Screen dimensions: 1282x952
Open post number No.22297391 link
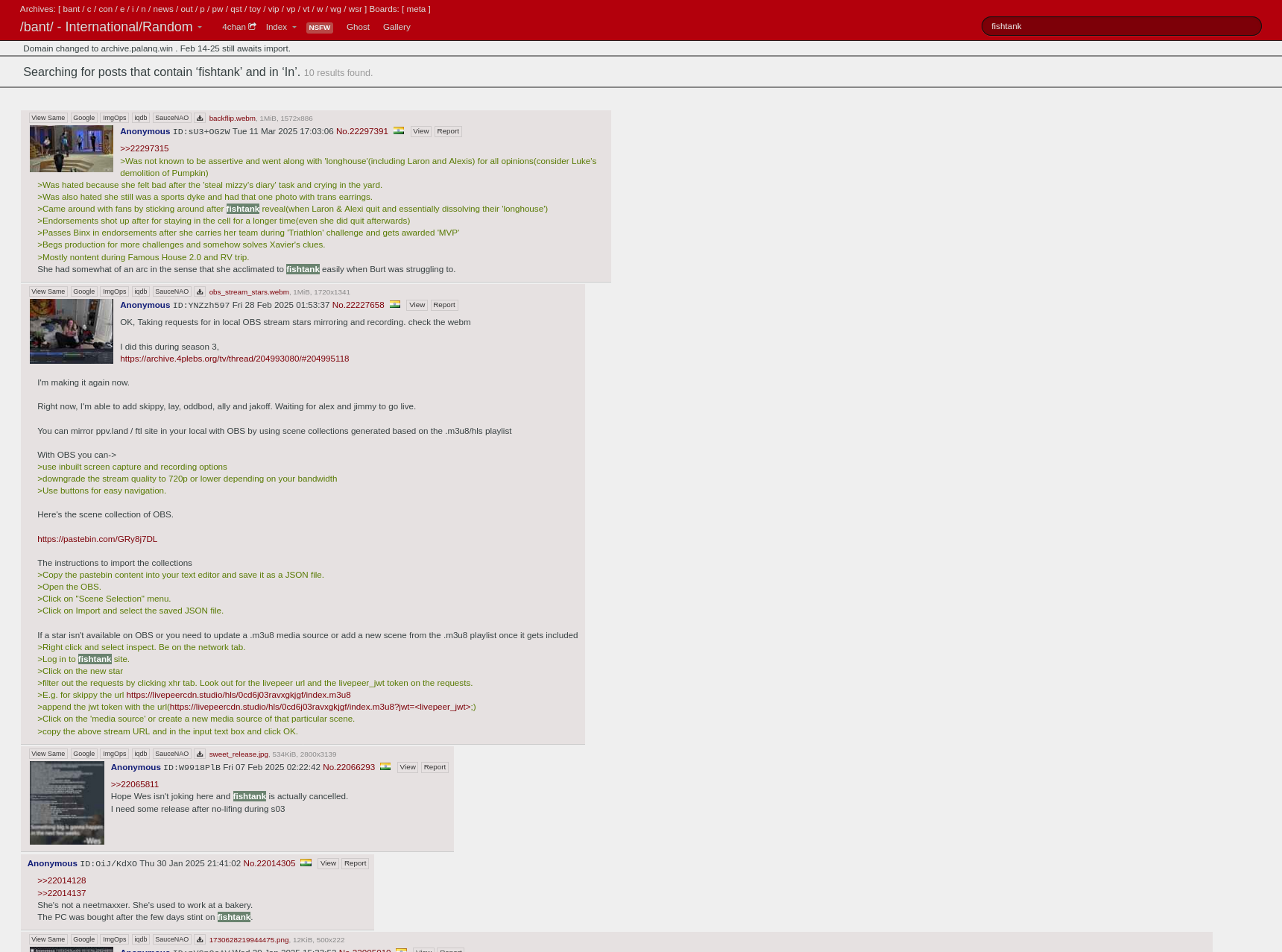pos(362,131)
